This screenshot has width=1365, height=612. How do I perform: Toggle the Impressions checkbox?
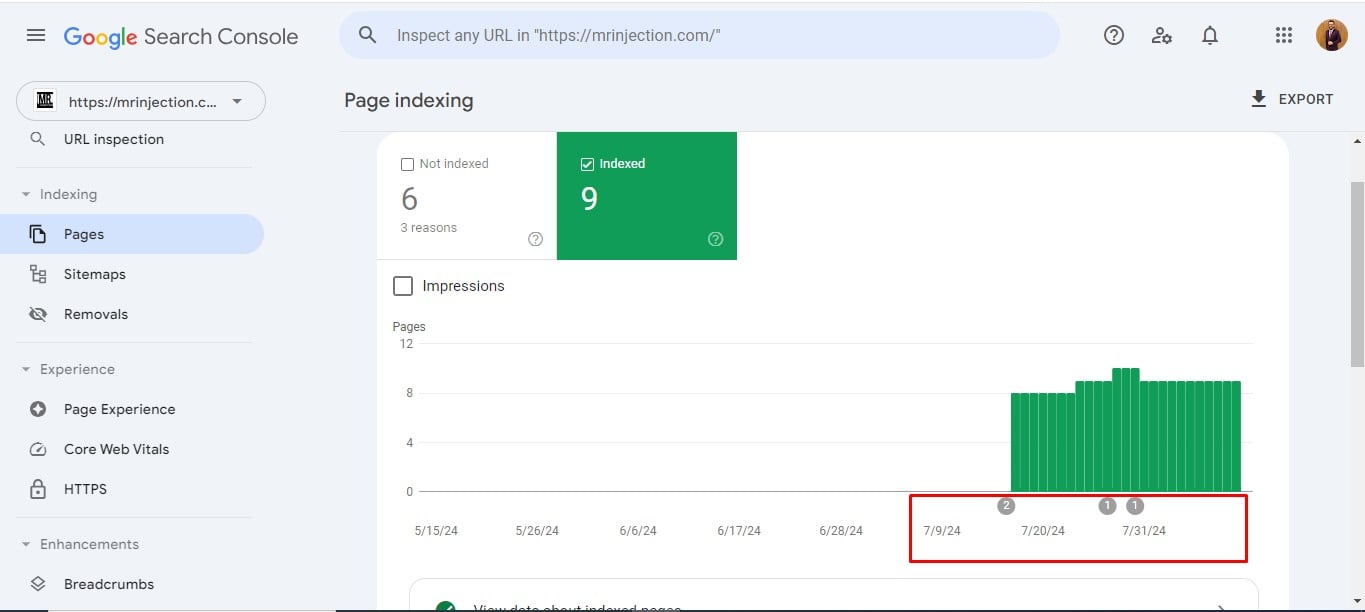click(403, 286)
